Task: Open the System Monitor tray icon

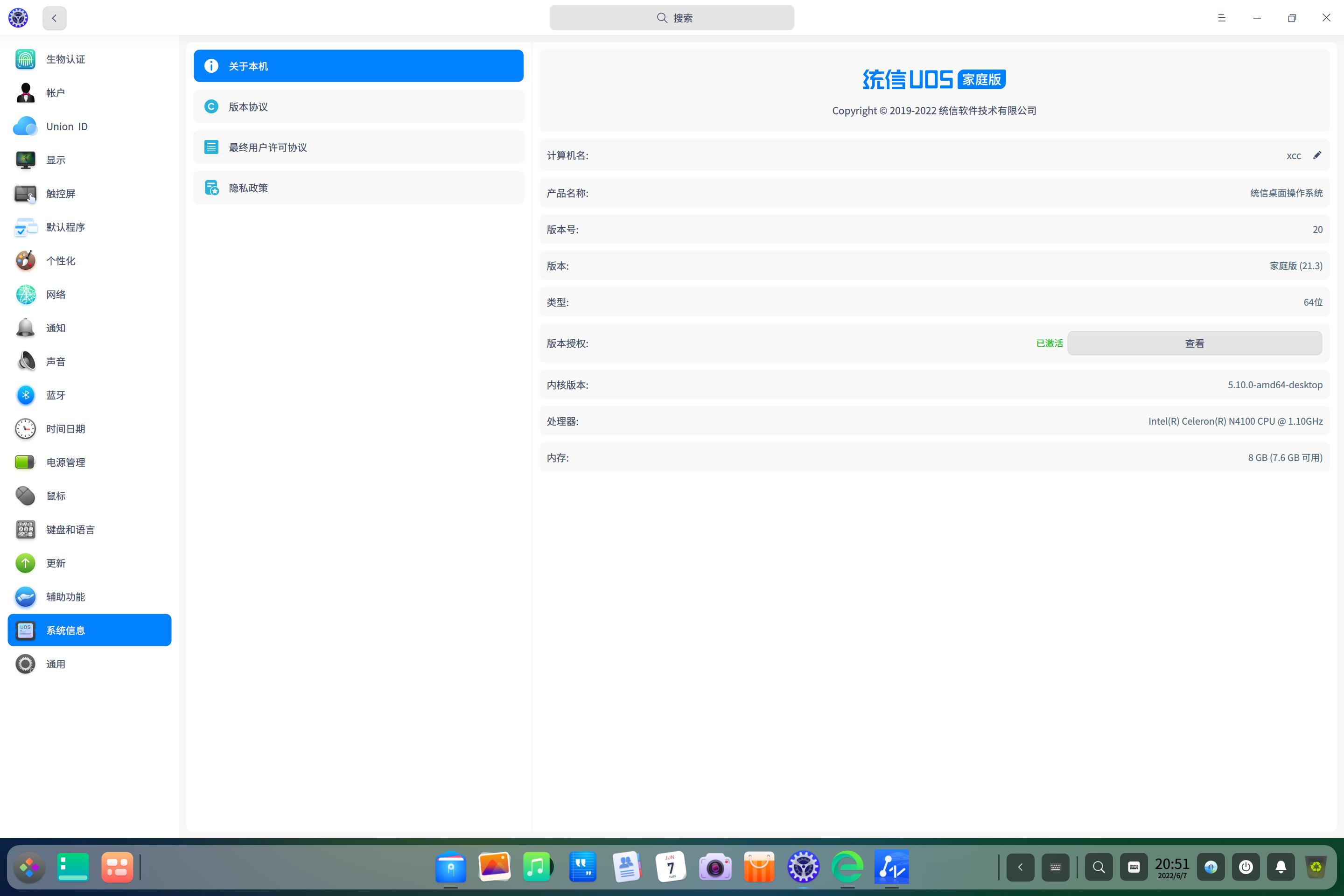Action: (1211, 866)
